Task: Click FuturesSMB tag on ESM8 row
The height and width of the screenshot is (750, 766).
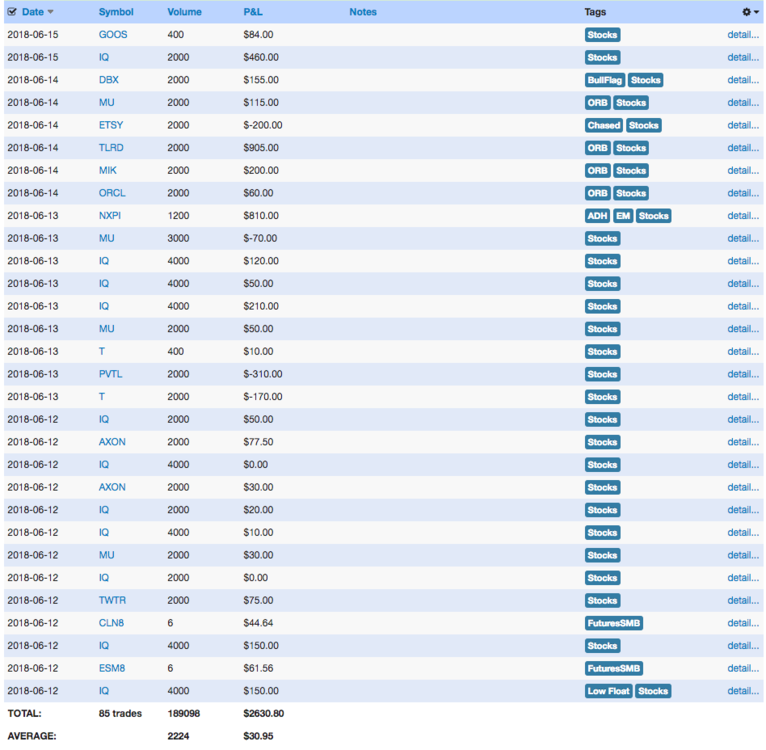Action: pyautogui.click(x=614, y=668)
